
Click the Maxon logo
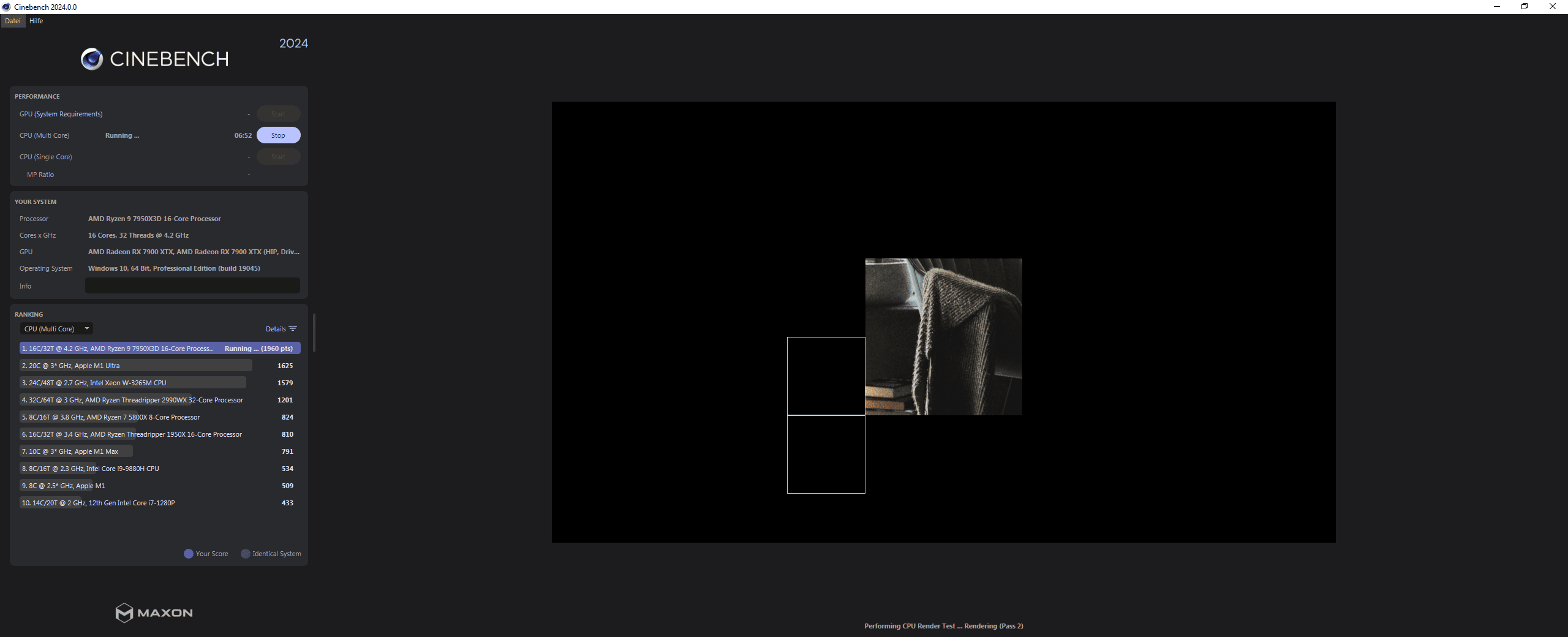tap(154, 612)
